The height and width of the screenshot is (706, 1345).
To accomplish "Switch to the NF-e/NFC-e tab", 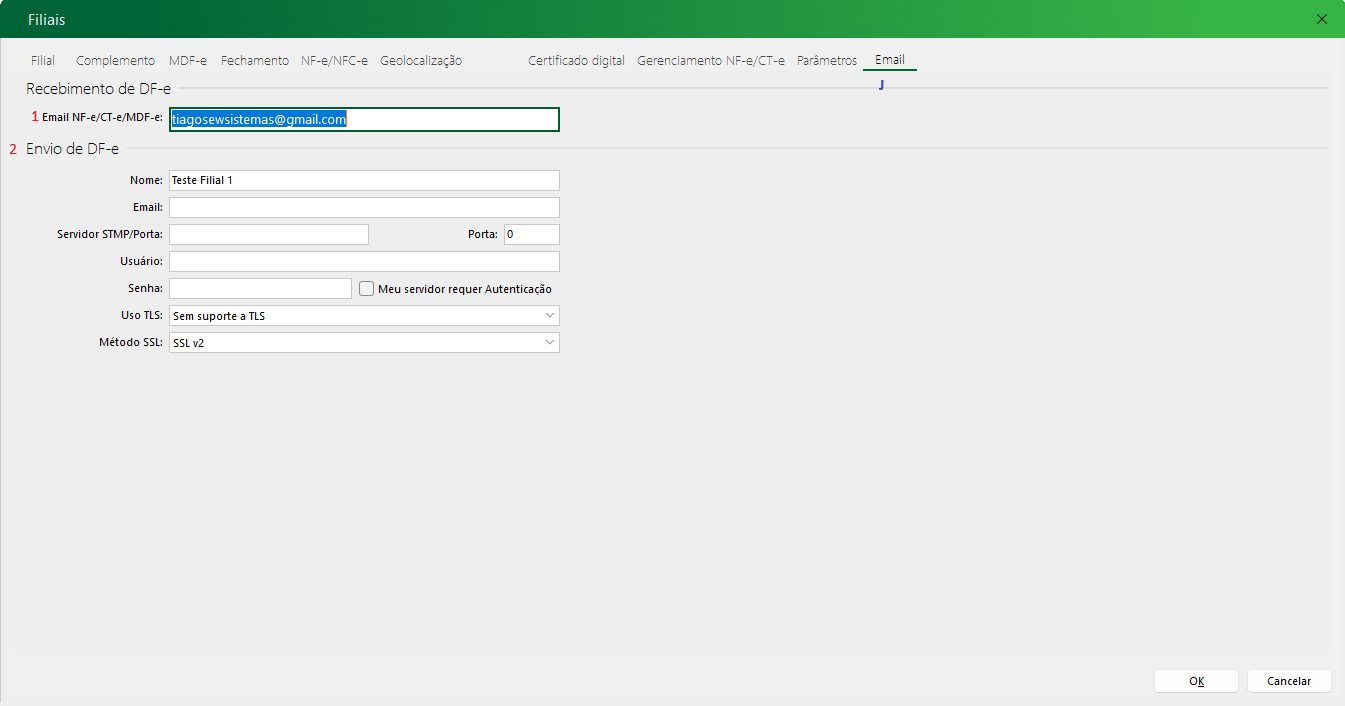I will [334, 61].
